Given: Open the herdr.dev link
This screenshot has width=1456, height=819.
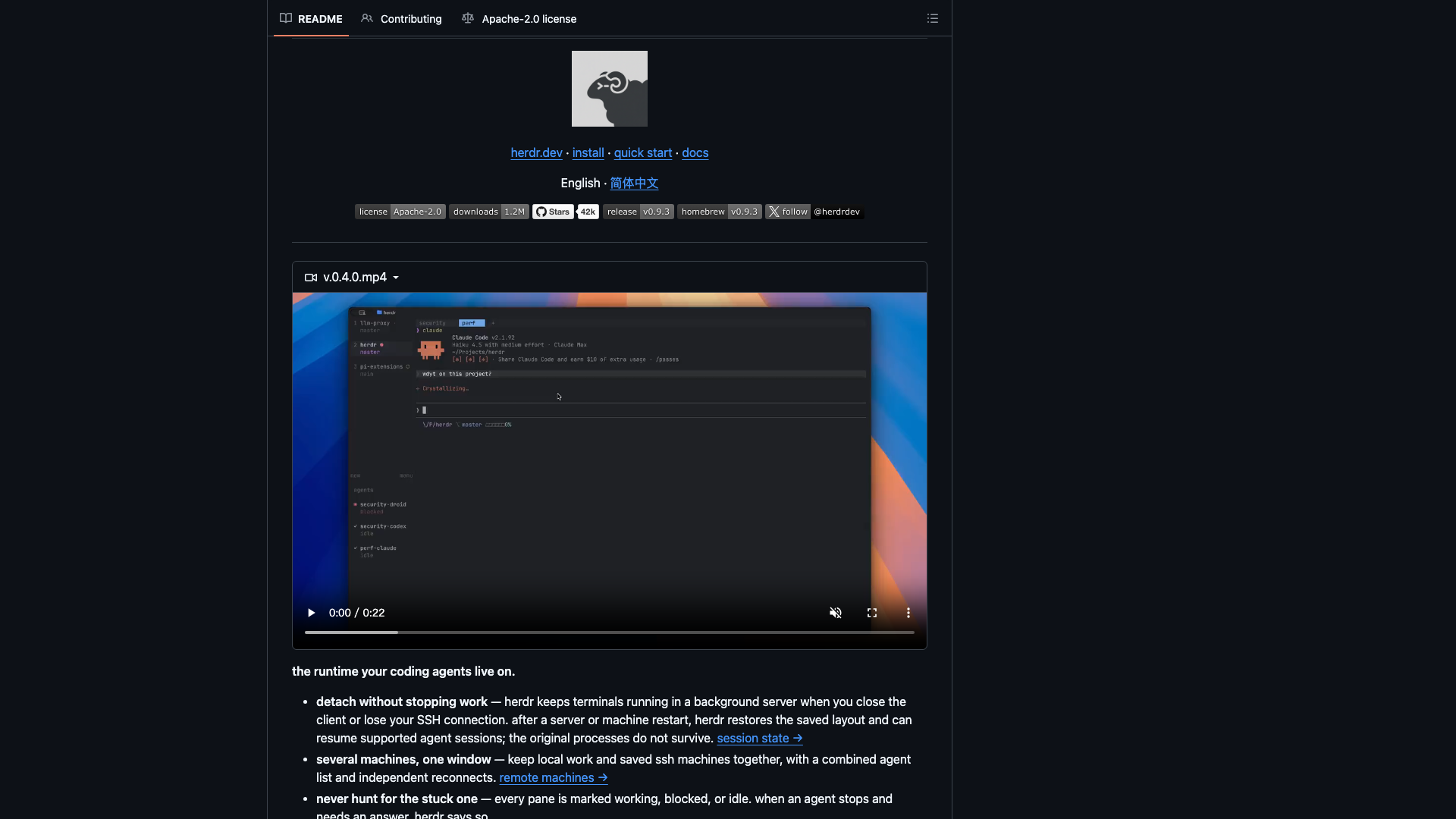Looking at the screenshot, I should [536, 153].
